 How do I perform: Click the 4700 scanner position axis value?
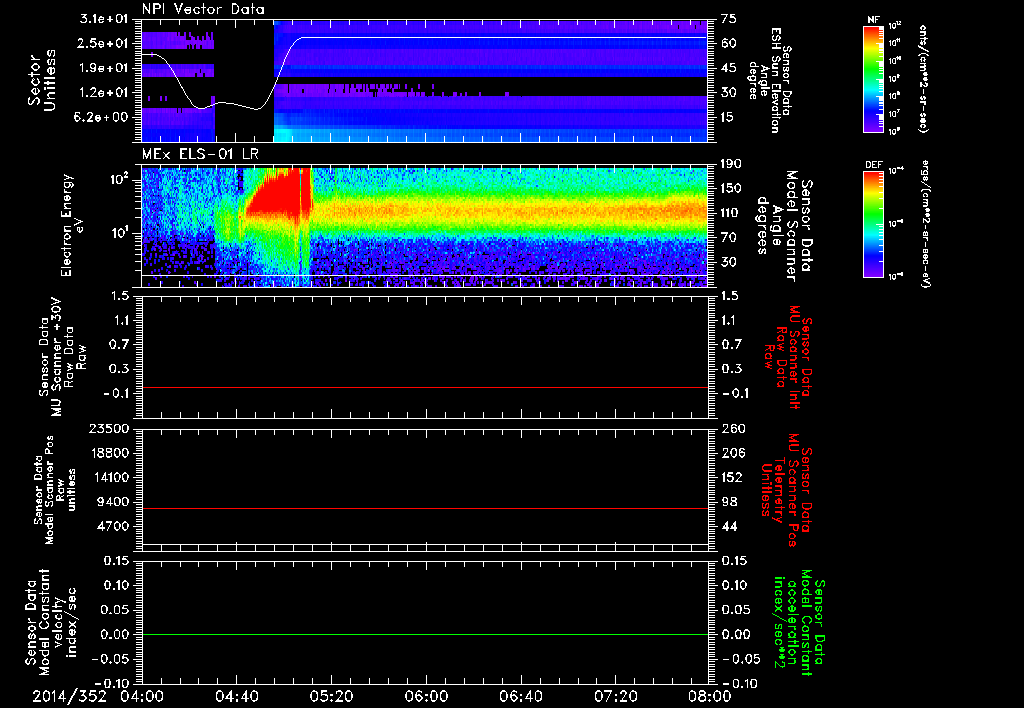pos(114,526)
